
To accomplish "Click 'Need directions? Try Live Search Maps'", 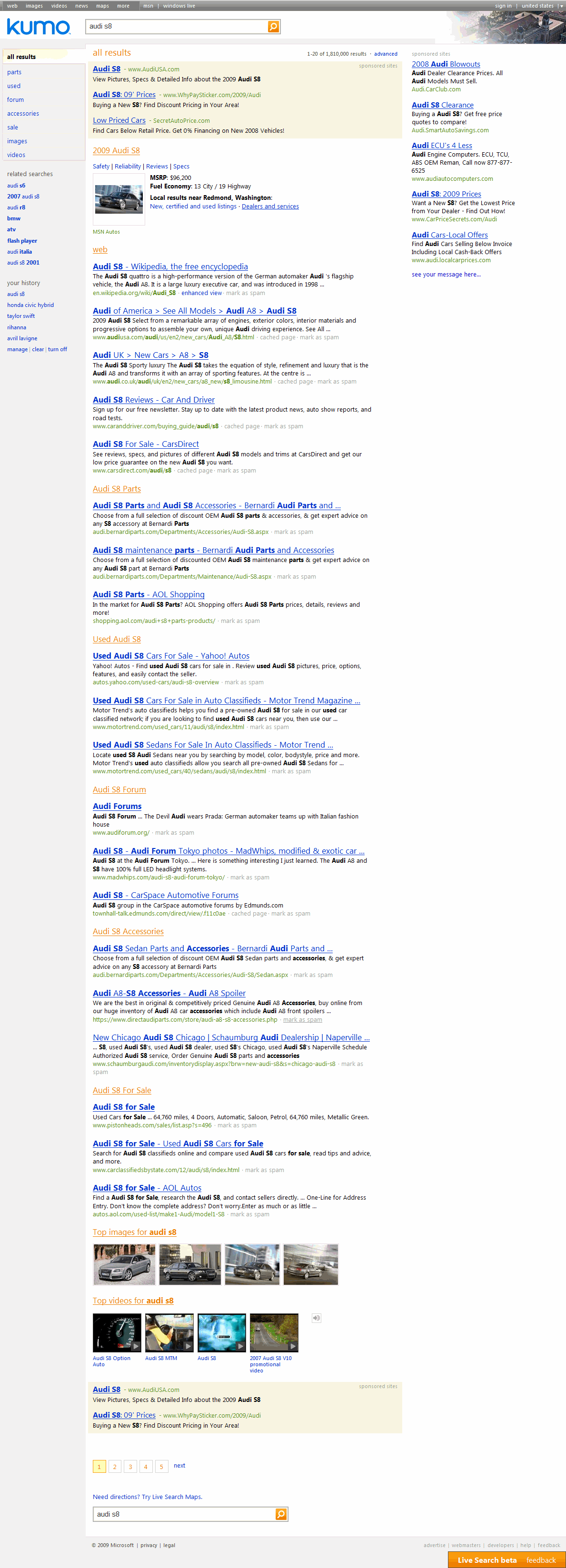I will [x=147, y=1497].
